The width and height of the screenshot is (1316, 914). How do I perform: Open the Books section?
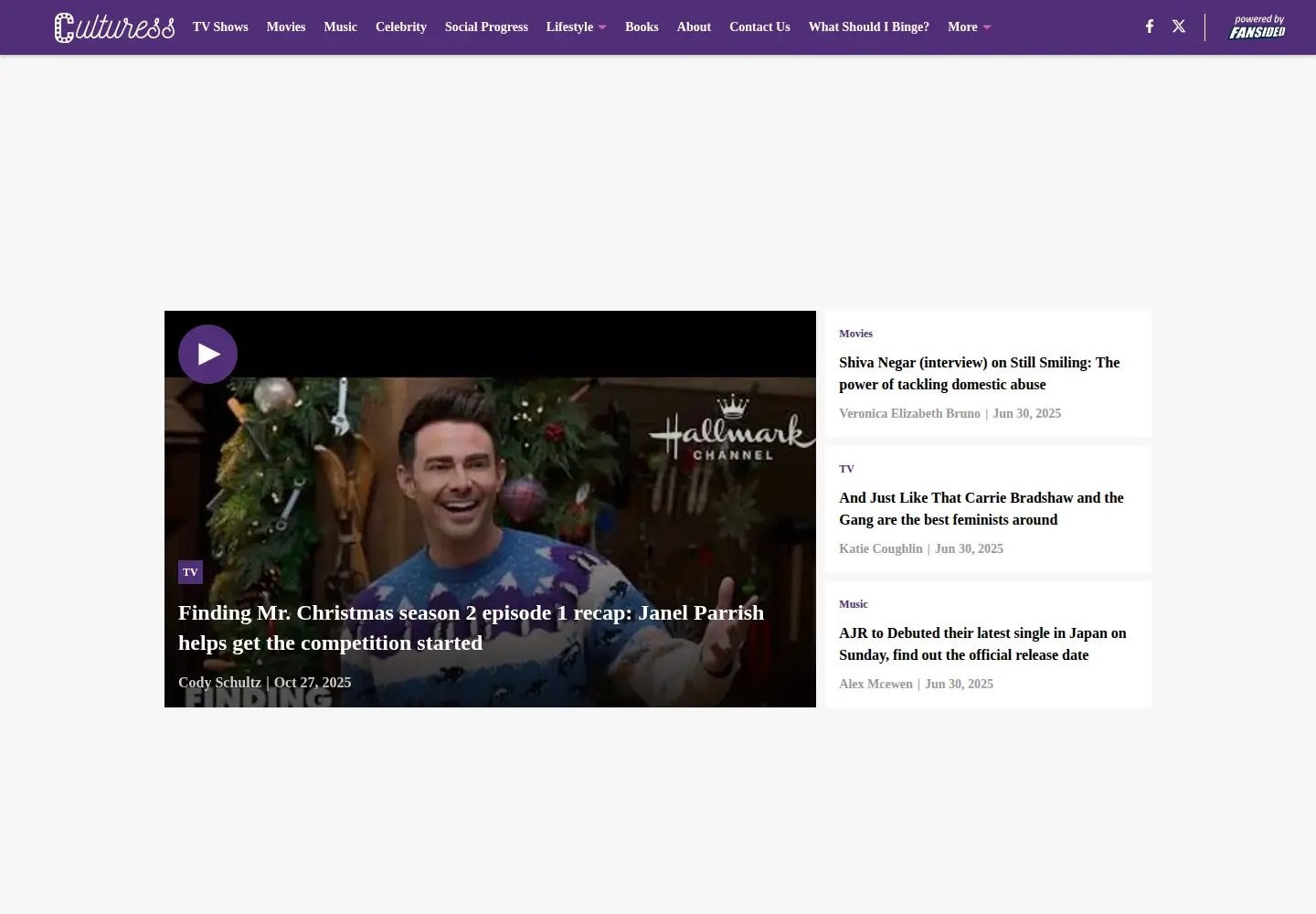[642, 27]
